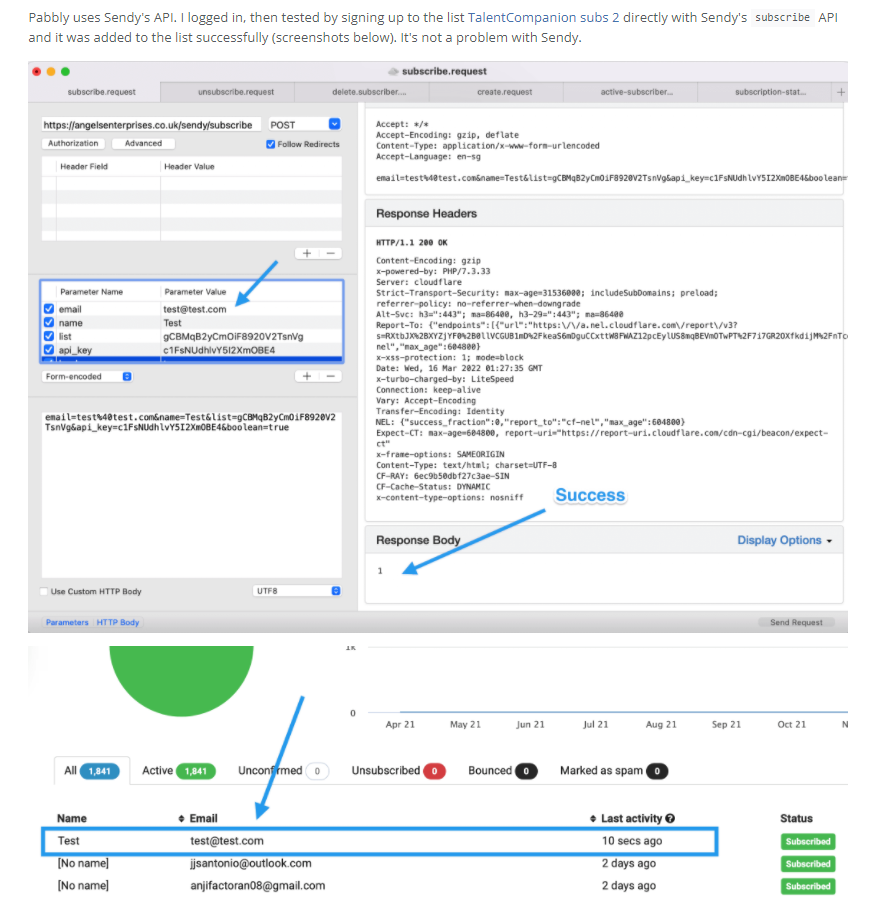Switch to the unsubscribe.request tab
Viewport: 877px width, 908px height.
(236, 92)
